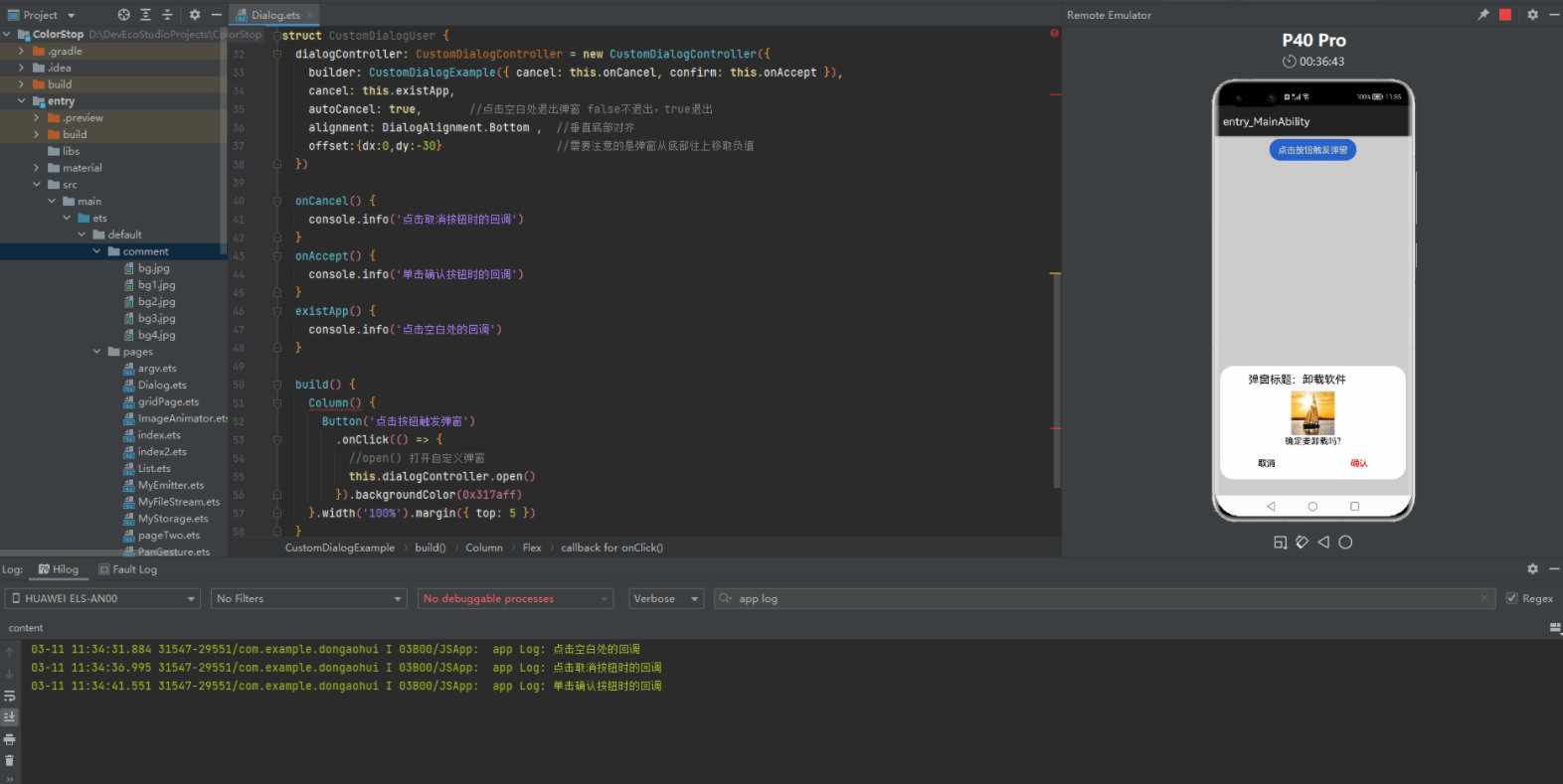Click CustomDialogExample breadcrumb

pyautogui.click(x=340, y=548)
